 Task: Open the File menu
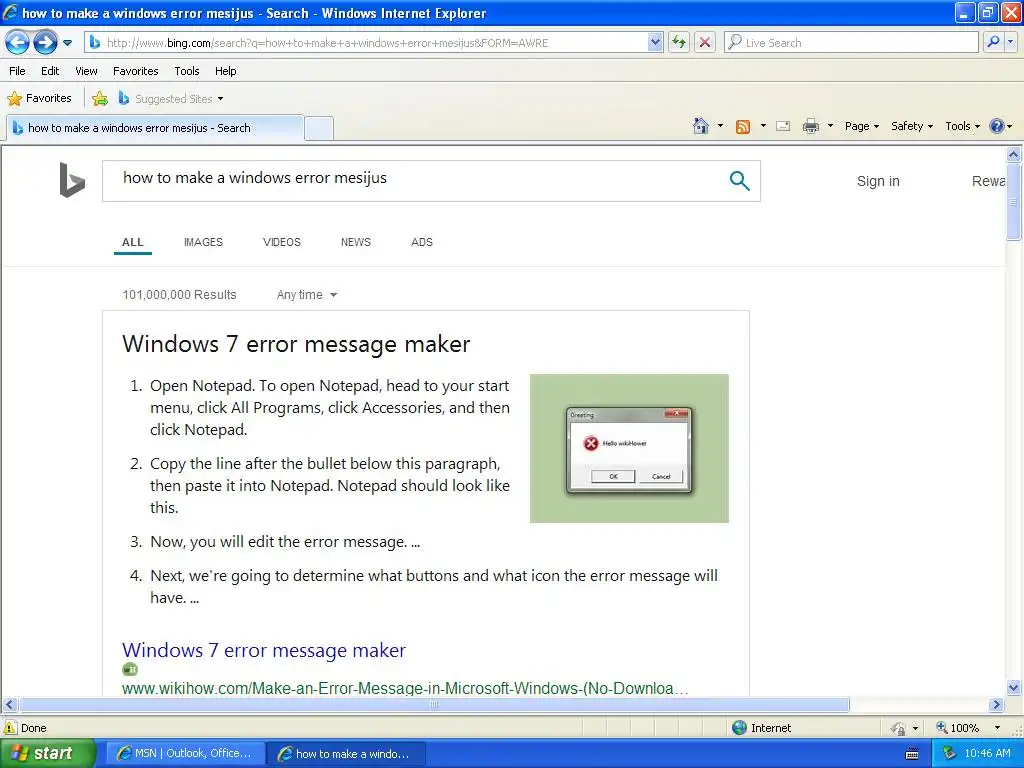coord(18,71)
